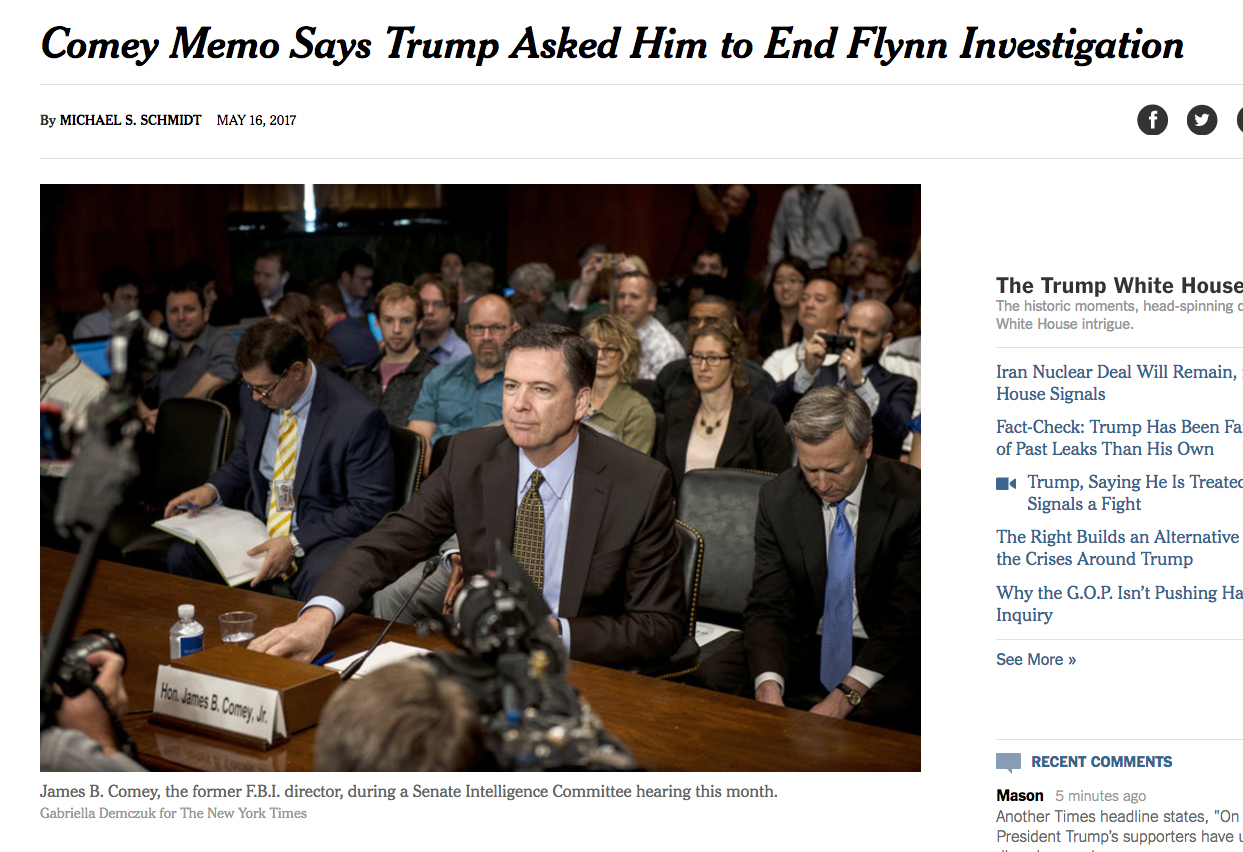Click the video camera icon beside Trump story

1006,483
